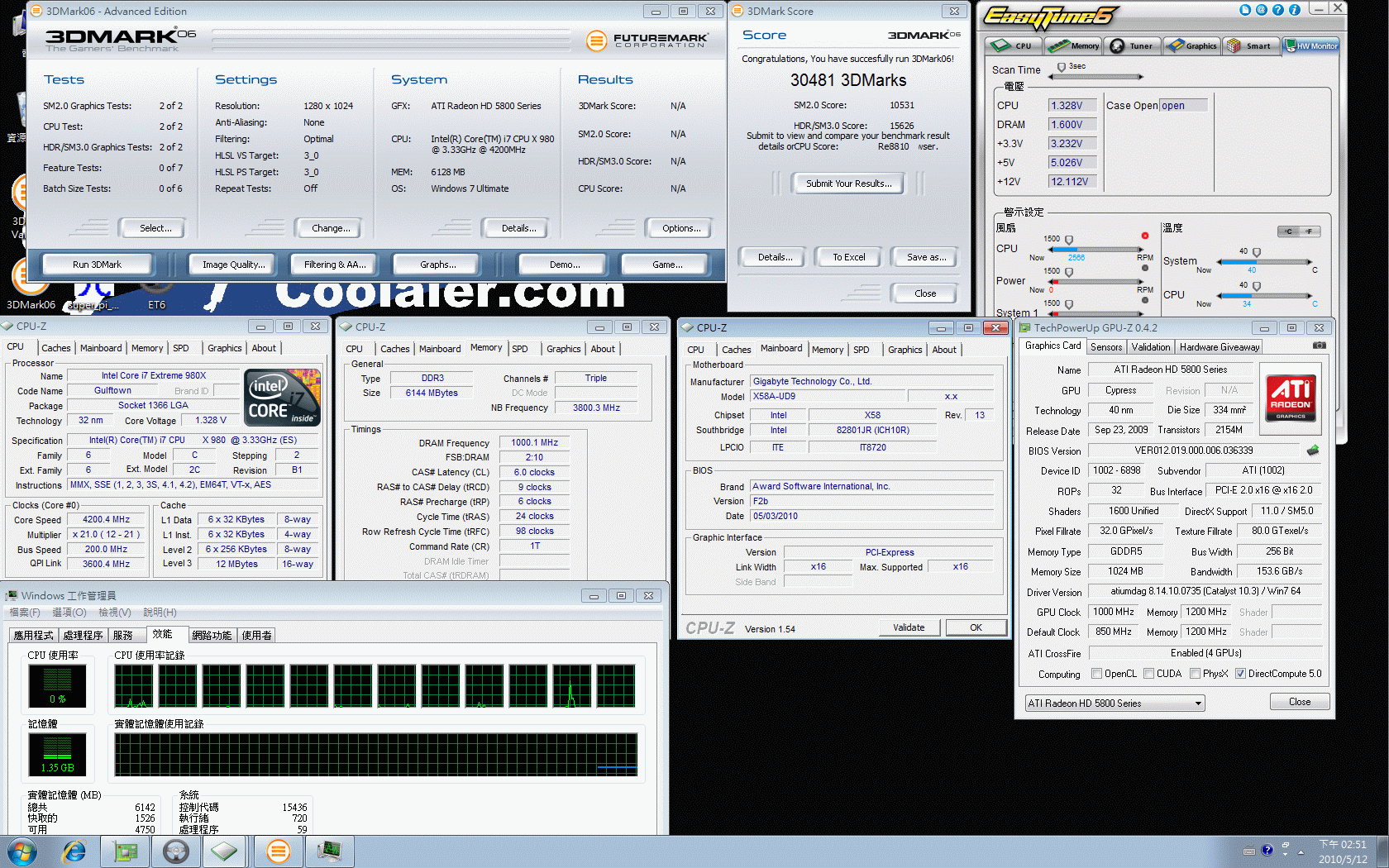The height and width of the screenshot is (868, 1389).
Task: Open the EasyTune6 CPU tab
Action: point(1014,46)
